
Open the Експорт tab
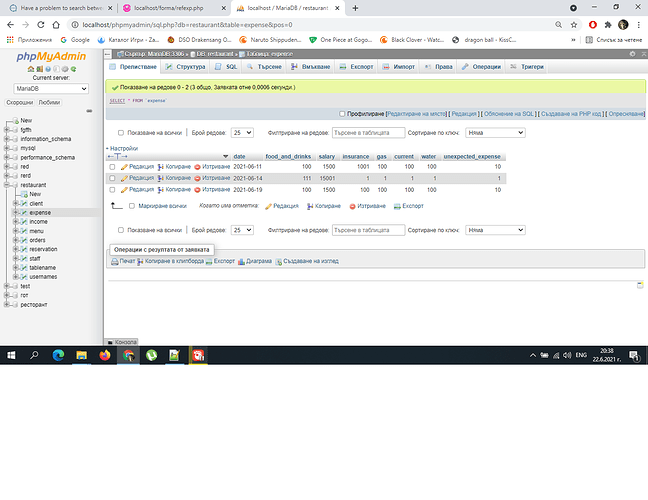pyautogui.click(x=356, y=67)
